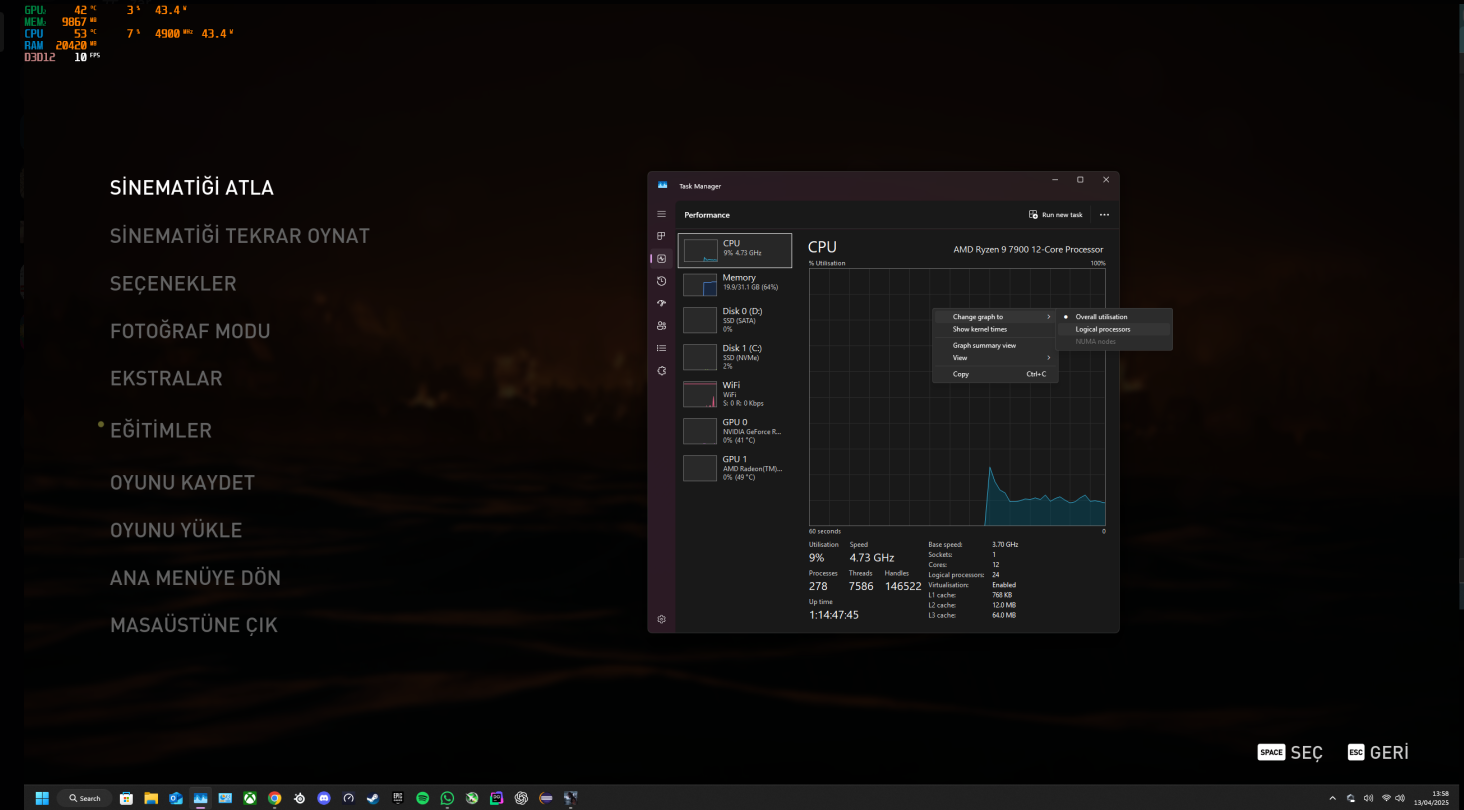Screen dimensions: 1464x810
Task: Open Spotify from the Windows taskbar
Action: coord(422,798)
